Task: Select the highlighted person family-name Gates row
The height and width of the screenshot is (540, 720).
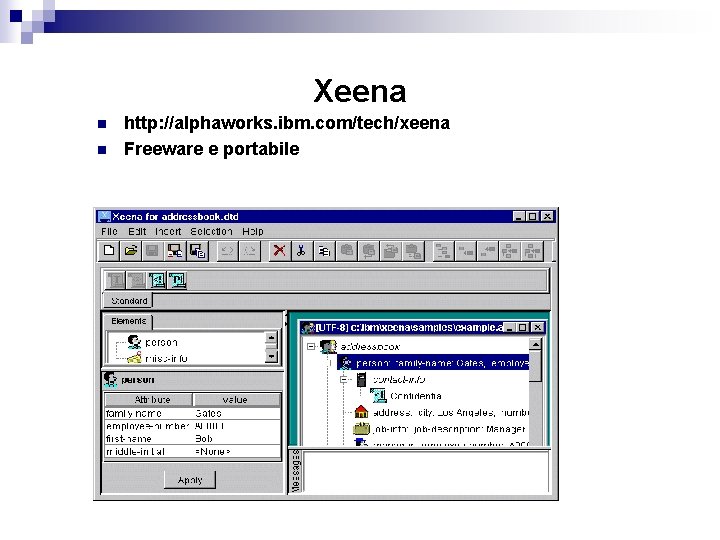Action: point(433,363)
